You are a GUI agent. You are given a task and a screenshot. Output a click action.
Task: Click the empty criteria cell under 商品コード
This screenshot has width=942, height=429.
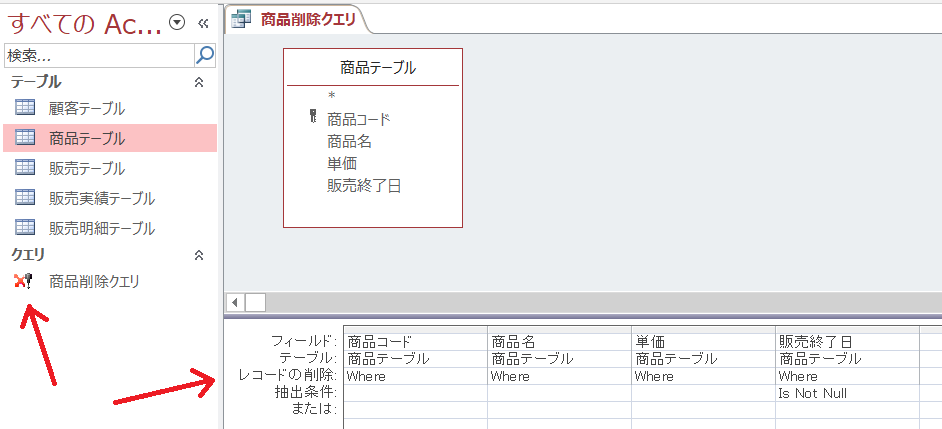(x=415, y=393)
